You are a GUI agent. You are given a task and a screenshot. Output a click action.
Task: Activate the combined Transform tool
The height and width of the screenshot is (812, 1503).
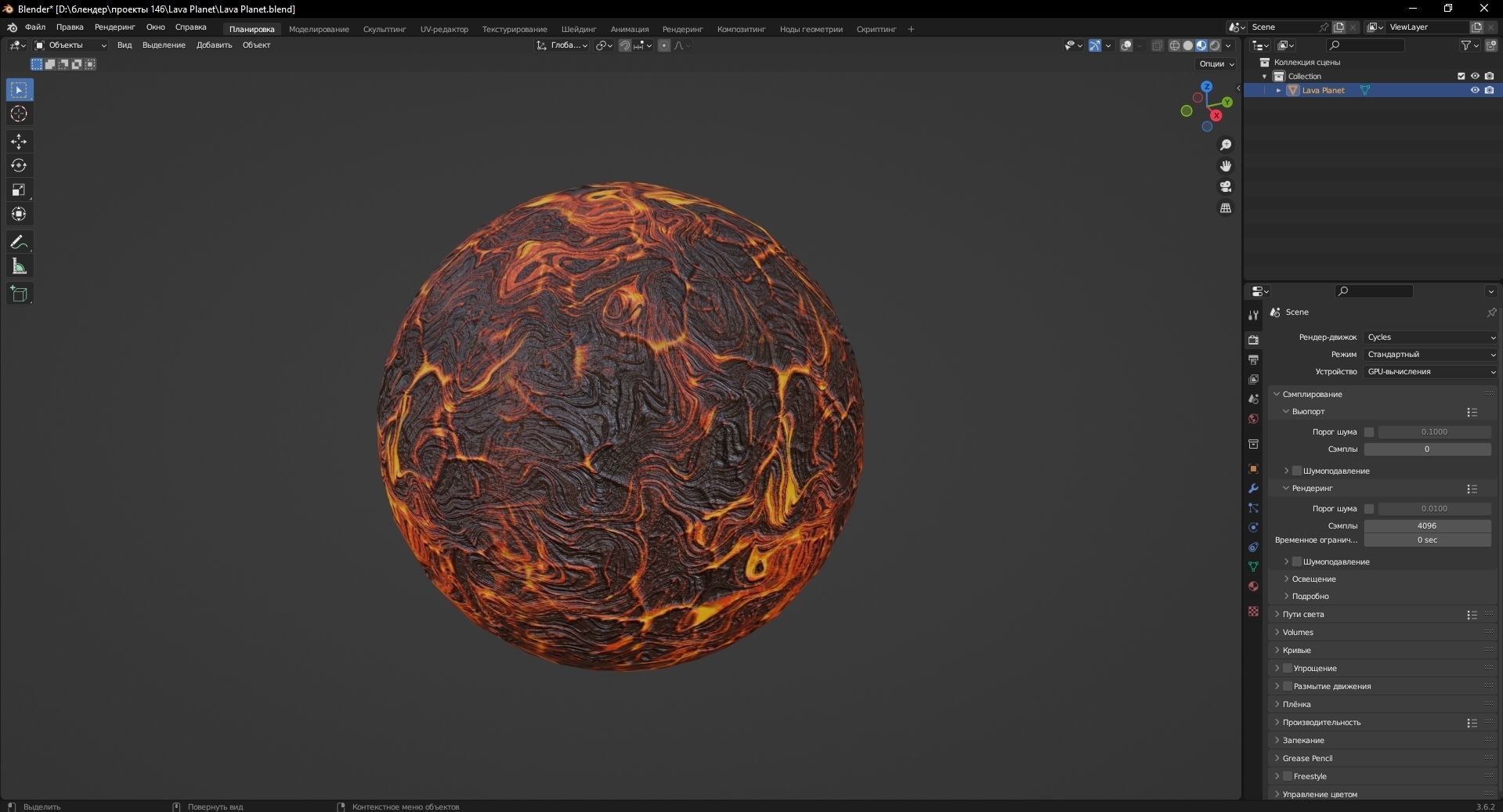pos(20,215)
